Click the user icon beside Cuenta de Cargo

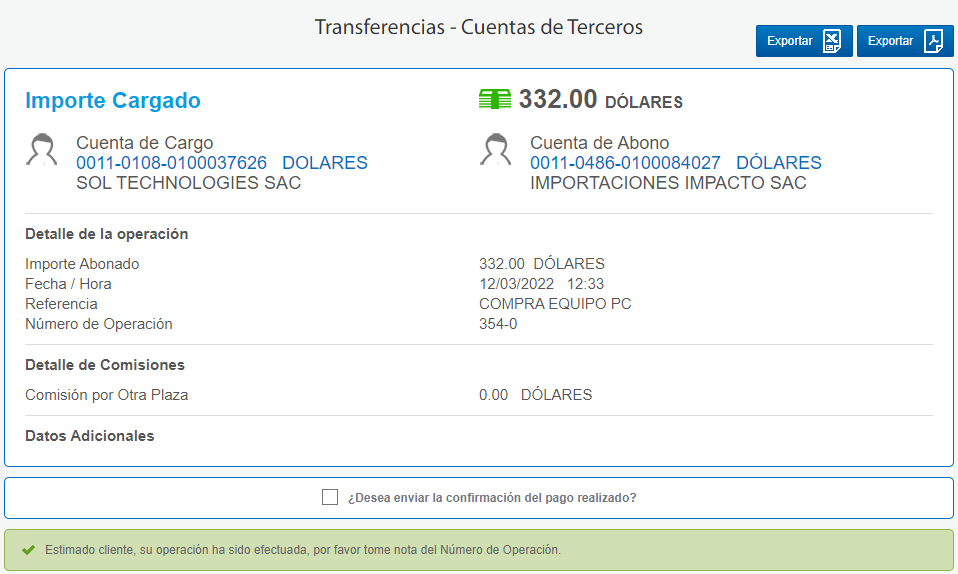pos(41,150)
